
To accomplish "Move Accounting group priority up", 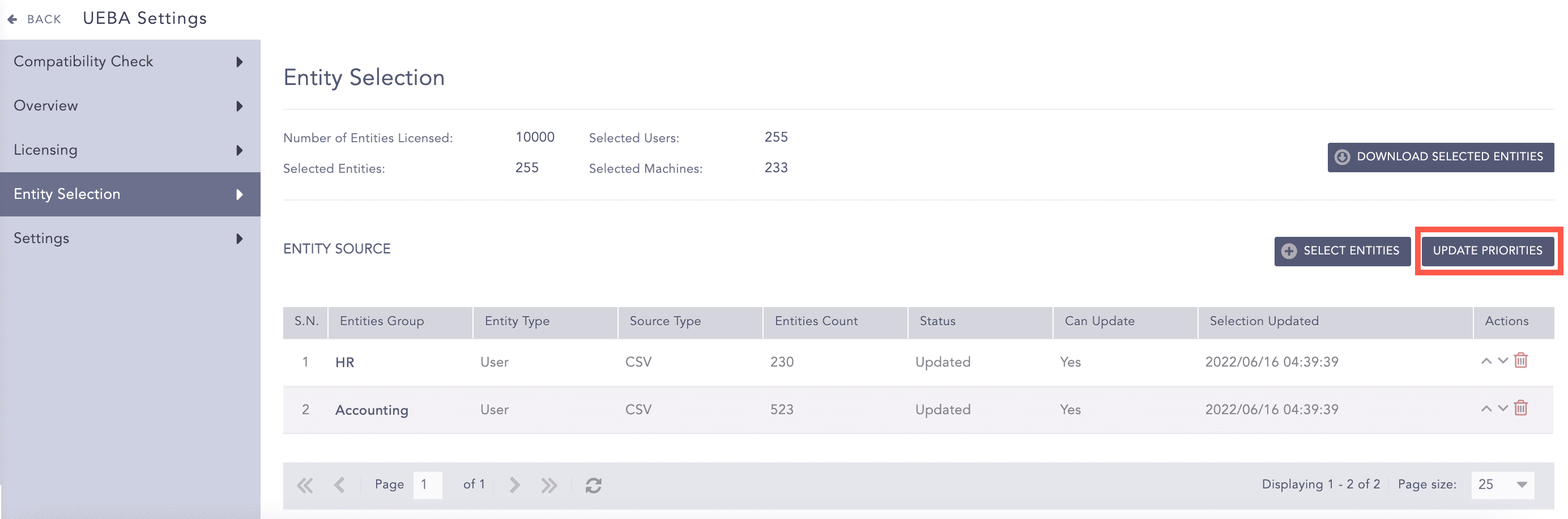I will 1486,409.
